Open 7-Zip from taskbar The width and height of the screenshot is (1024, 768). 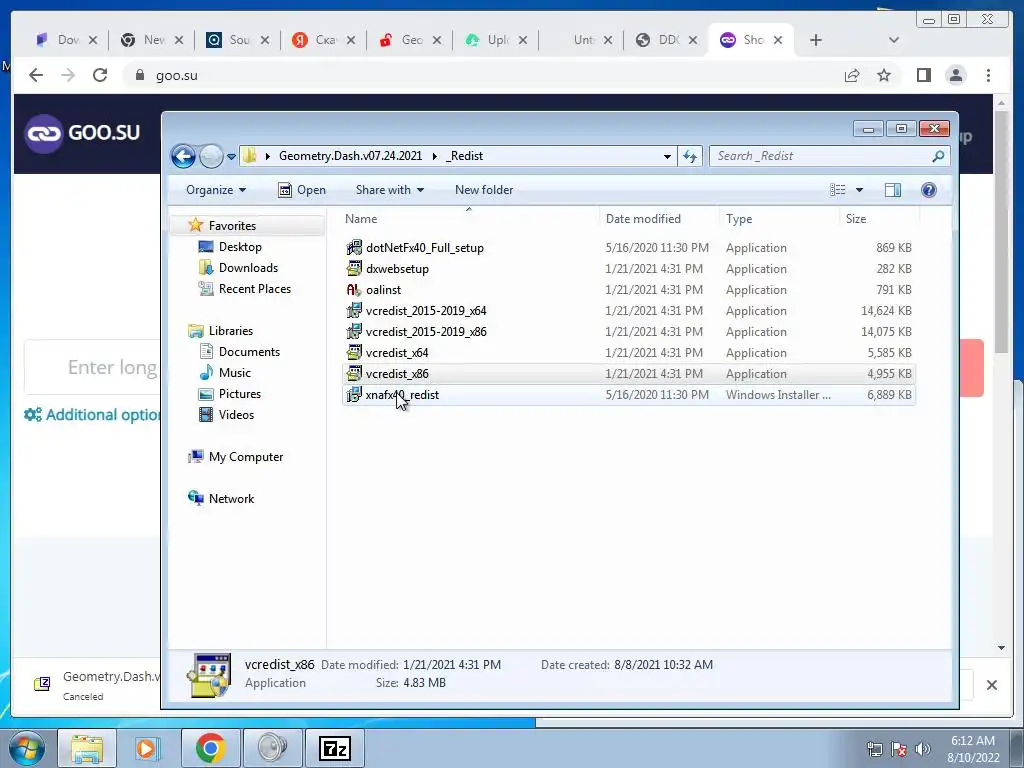(334, 748)
